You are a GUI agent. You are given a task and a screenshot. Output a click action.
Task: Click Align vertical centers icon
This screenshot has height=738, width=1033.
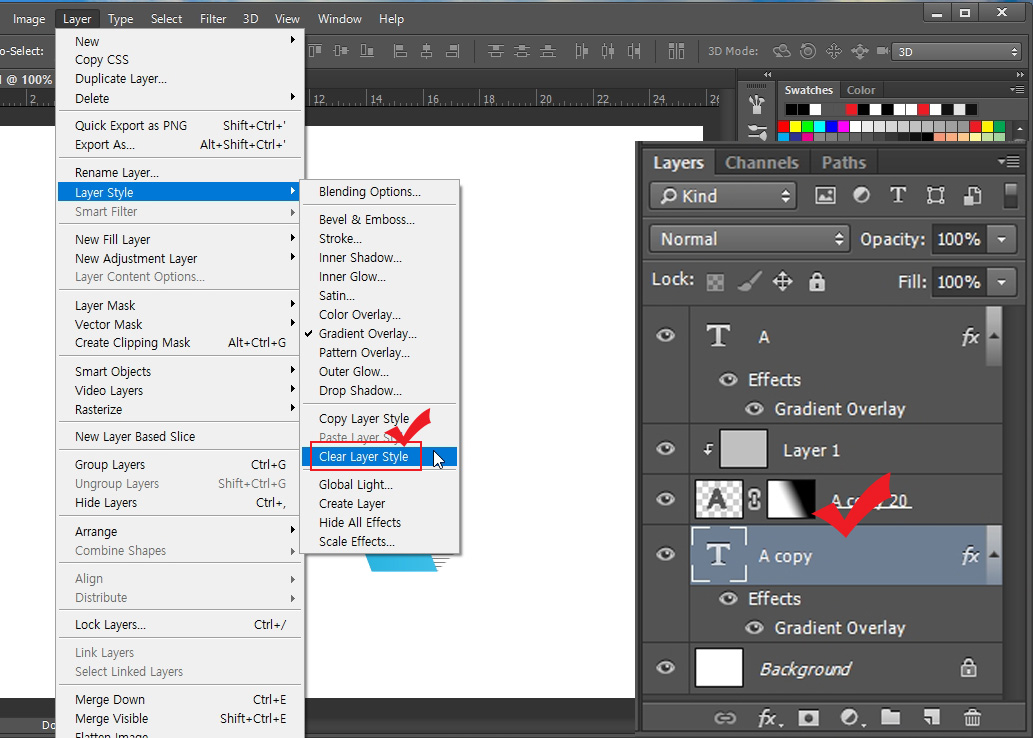point(341,51)
